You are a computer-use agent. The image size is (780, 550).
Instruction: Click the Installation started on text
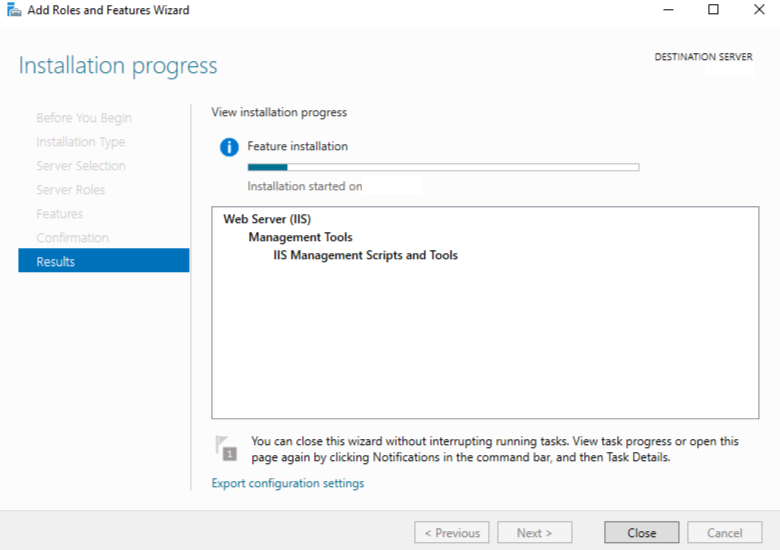(304, 186)
